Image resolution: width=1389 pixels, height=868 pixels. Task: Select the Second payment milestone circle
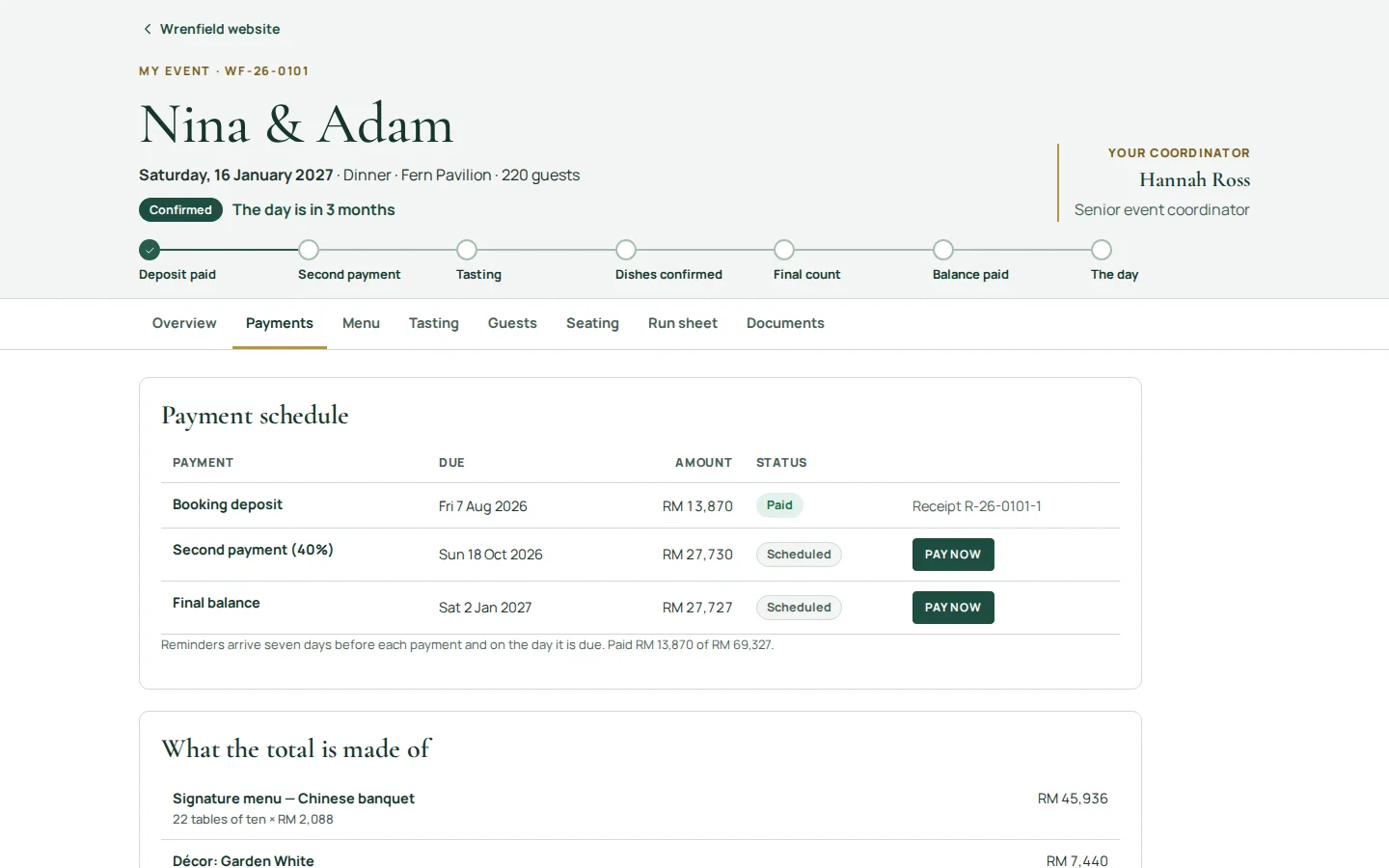(309, 250)
